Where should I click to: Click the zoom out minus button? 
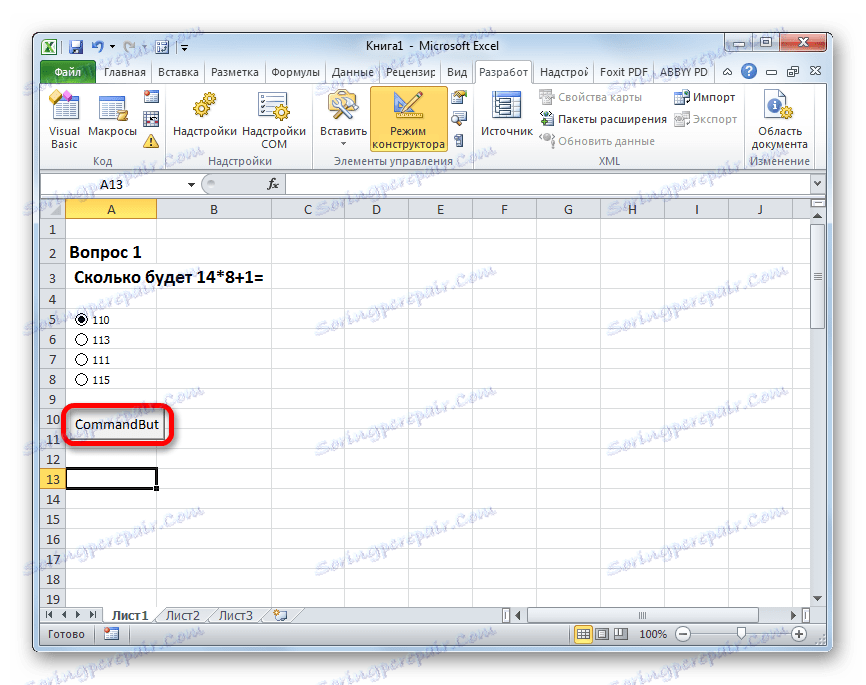tap(683, 634)
